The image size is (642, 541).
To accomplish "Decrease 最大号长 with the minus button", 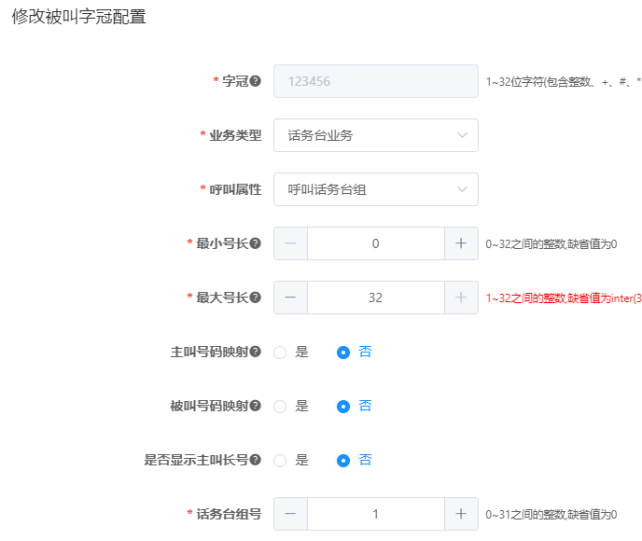I will tap(290, 297).
